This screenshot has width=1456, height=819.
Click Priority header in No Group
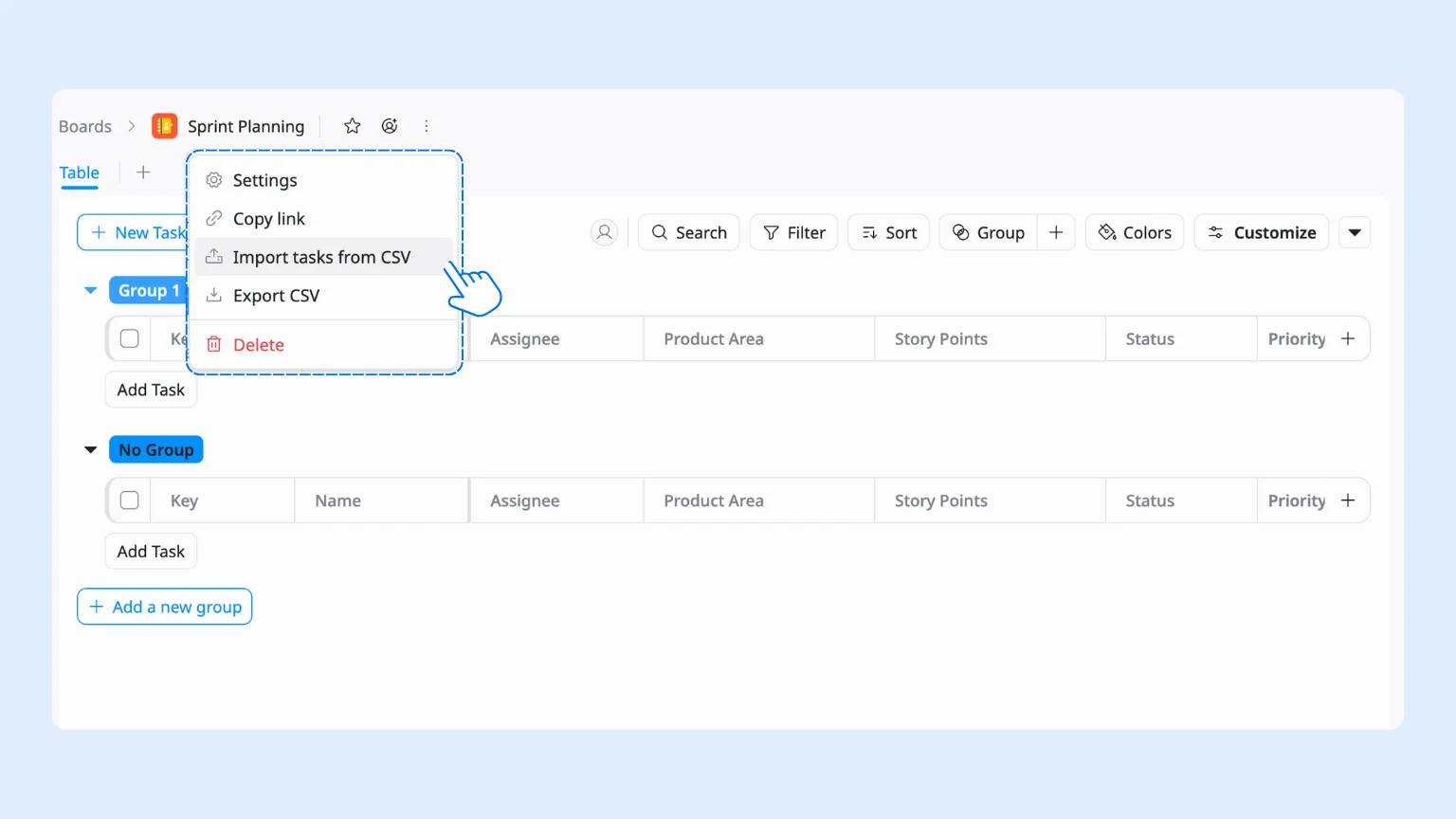click(1297, 500)
